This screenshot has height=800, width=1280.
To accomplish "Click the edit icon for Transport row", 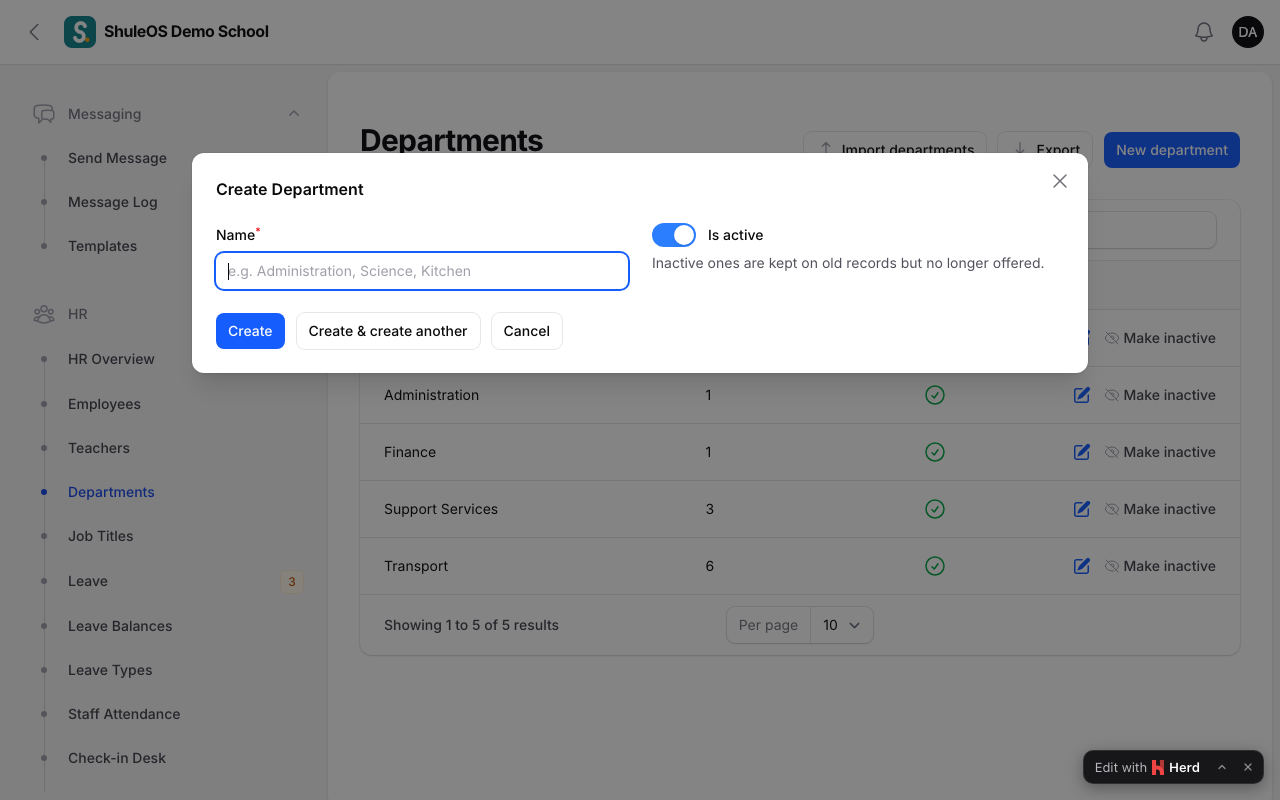I will point(1081,566).
